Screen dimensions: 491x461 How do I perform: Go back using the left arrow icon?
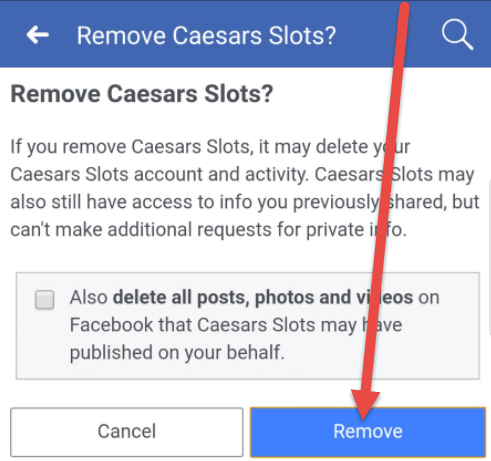click(38, 35)
